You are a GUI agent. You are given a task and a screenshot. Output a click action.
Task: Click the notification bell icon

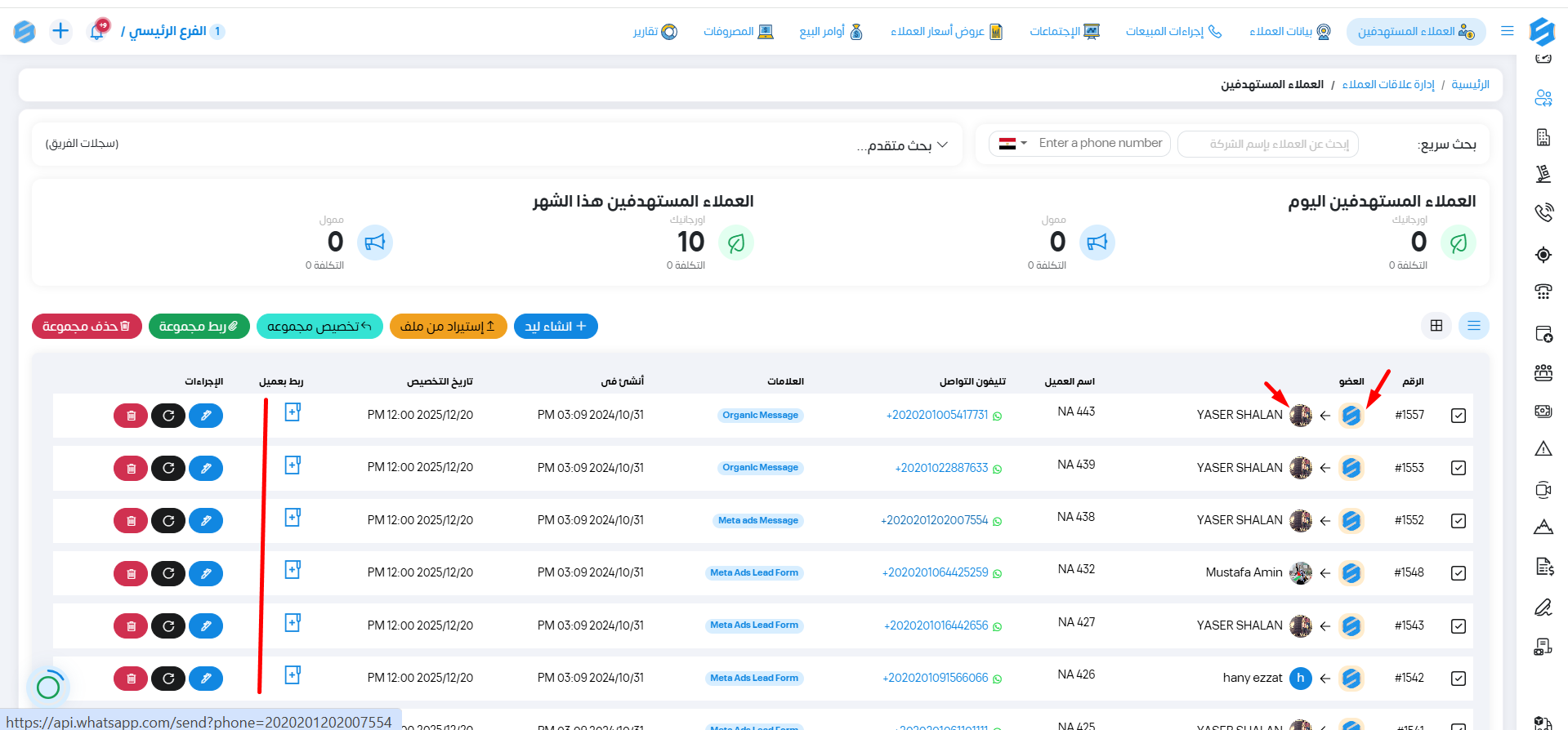click(x=97, y=31)
